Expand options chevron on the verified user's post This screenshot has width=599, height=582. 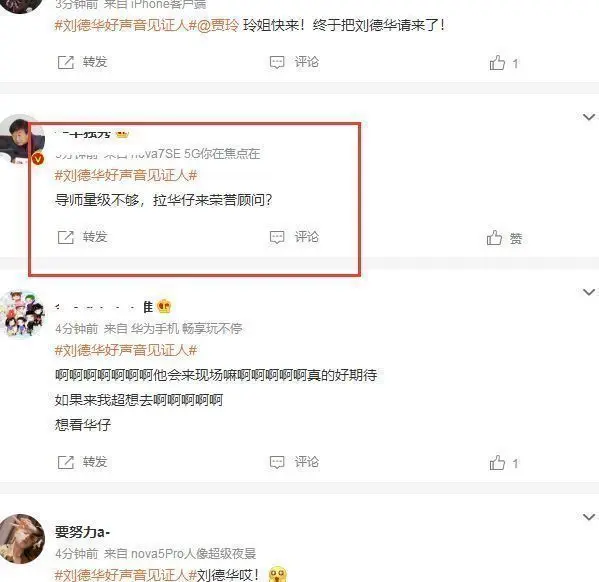coord(589,117)
